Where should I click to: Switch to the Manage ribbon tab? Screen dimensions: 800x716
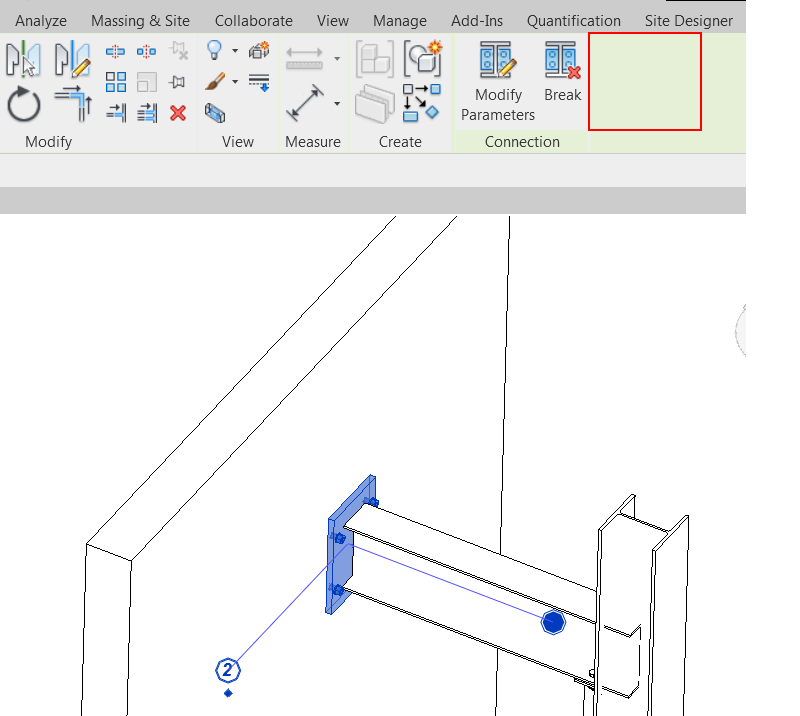[x=399, y=20]
